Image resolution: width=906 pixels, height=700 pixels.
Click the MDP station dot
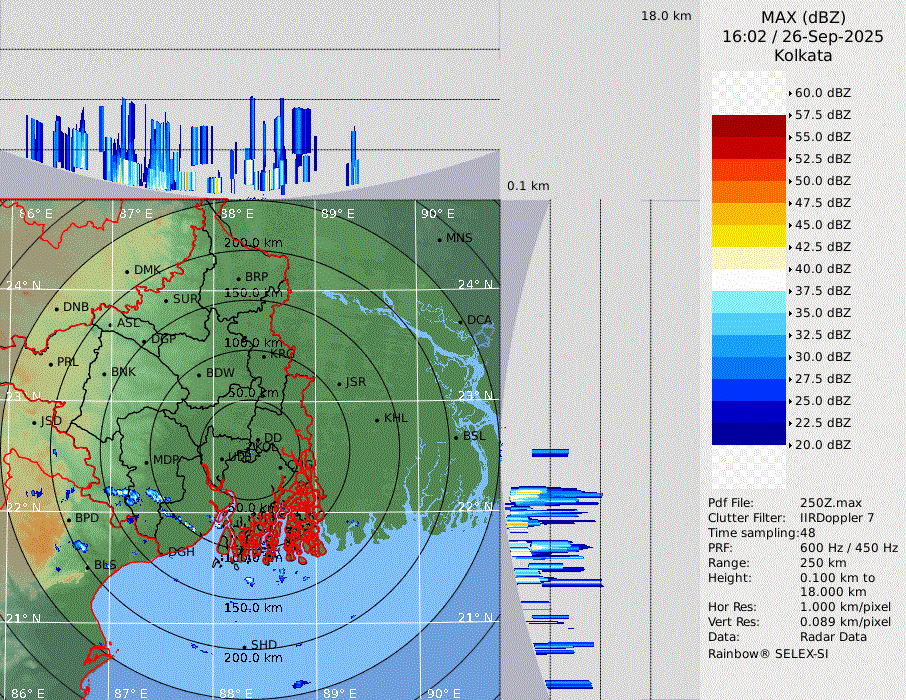click(x=148, y=461)
